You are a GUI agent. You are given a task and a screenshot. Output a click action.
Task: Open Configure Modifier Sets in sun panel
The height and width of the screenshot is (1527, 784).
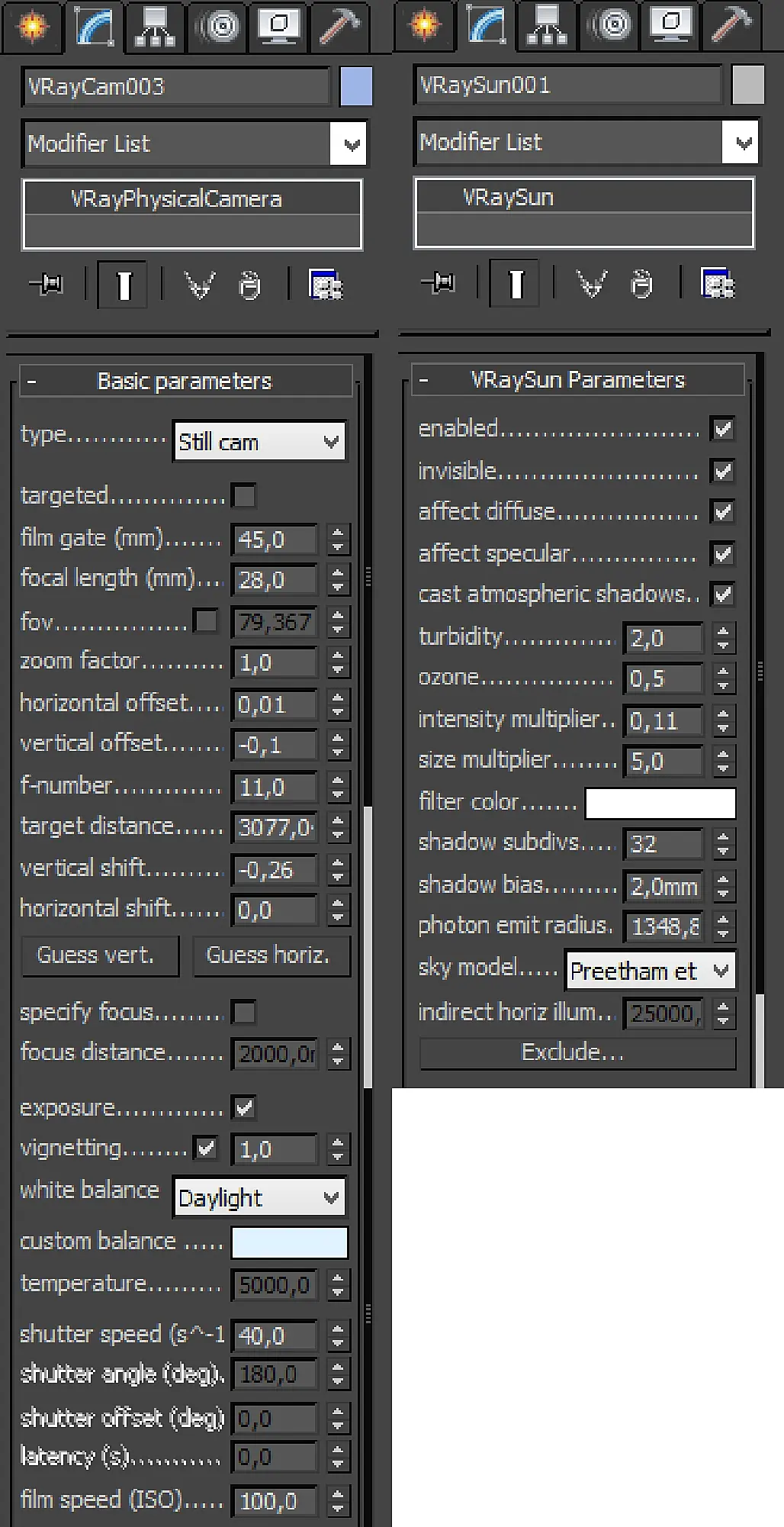(x=718, y=283)
